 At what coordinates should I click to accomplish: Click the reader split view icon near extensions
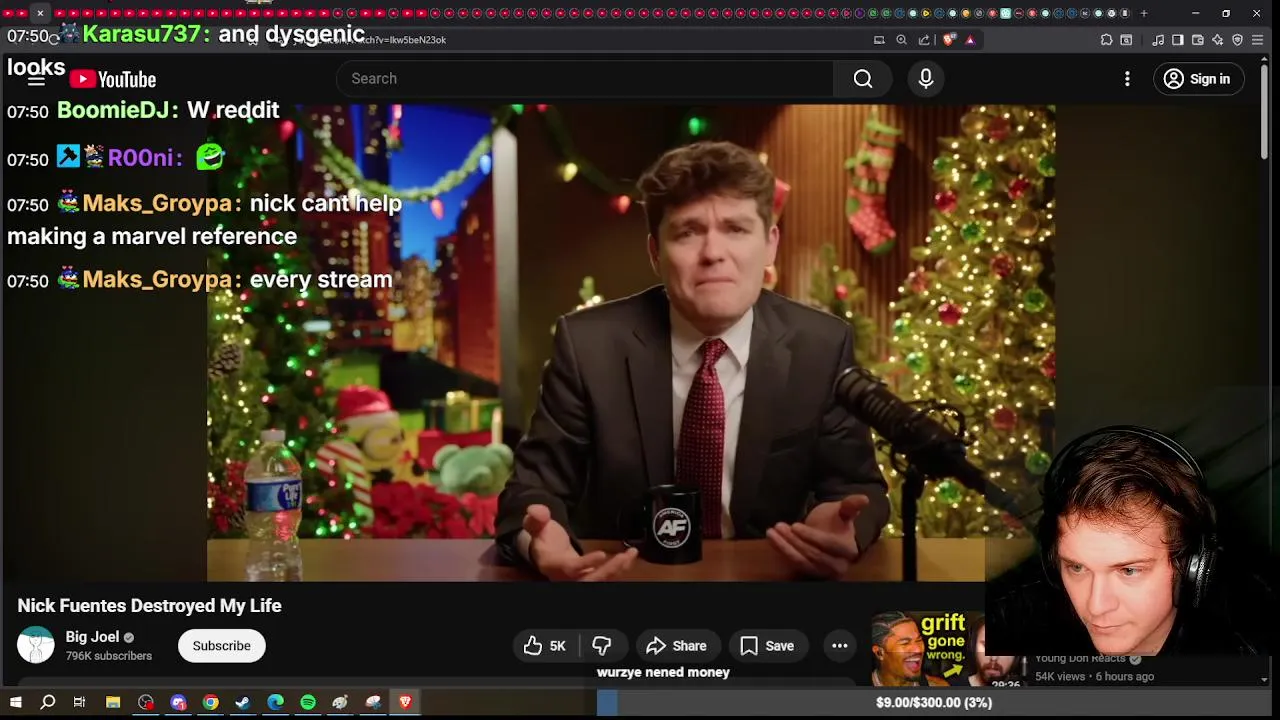[x=1126, y=40]
